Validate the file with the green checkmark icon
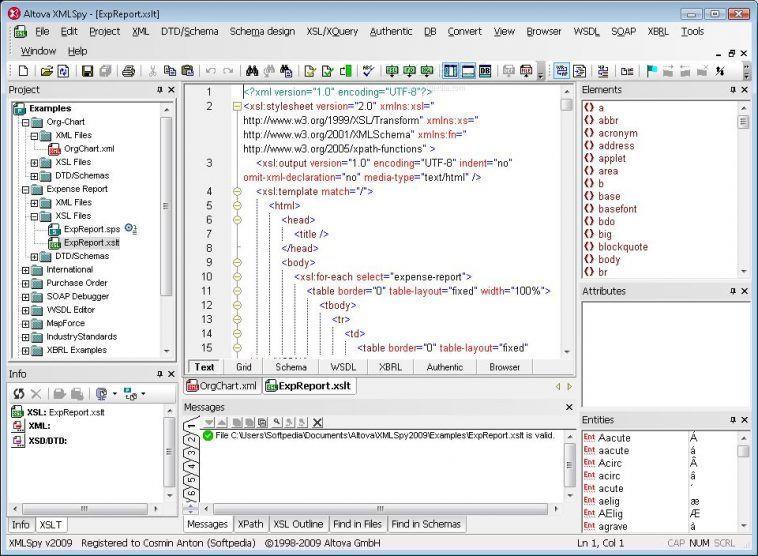758x556 pixels. click(x=328, y=72)
